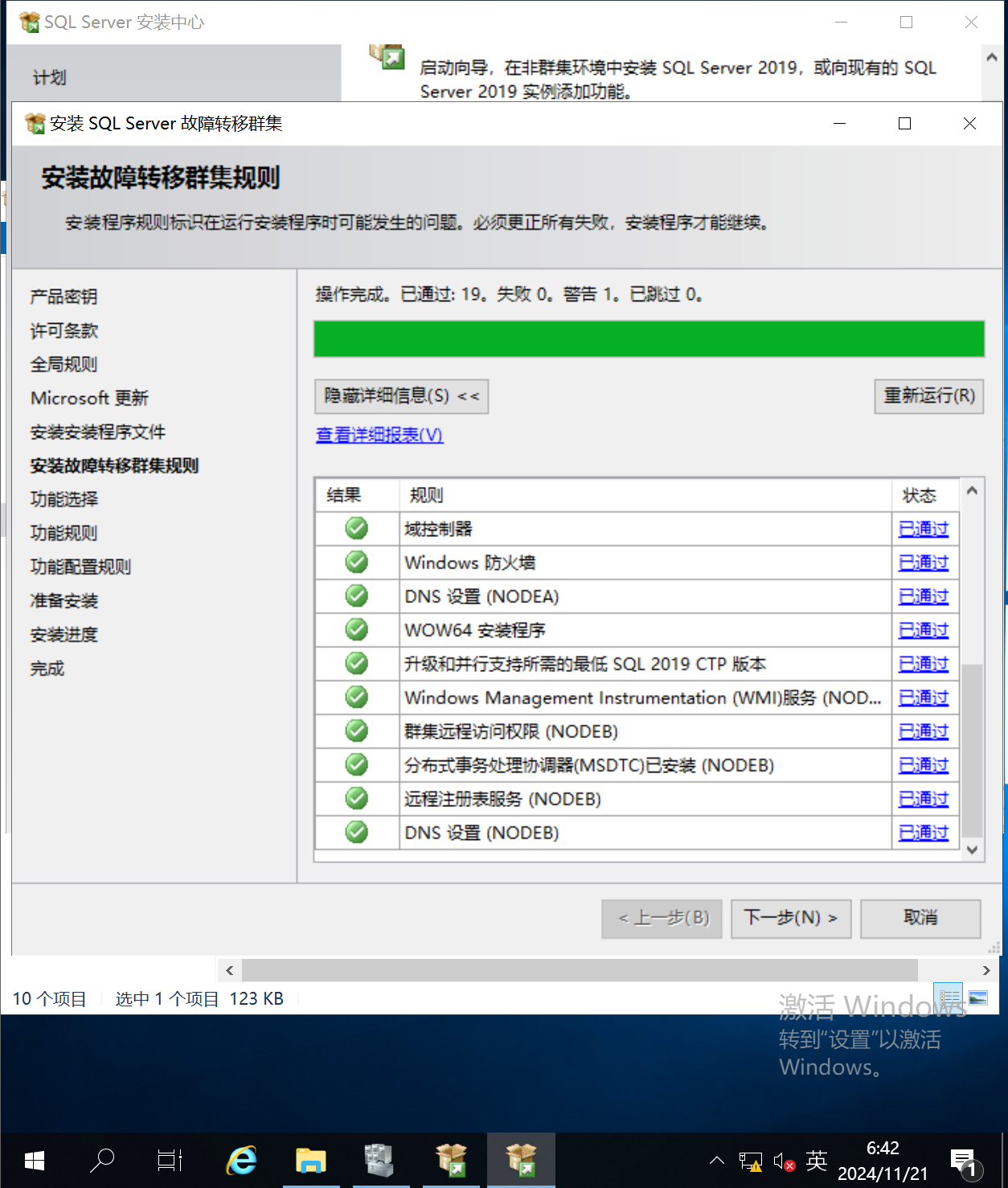Click 已通过 link for WMI 服务 row
The width and height of the screenshot is (1008, 1188).
pyautogui.click(x=924, y=698)
